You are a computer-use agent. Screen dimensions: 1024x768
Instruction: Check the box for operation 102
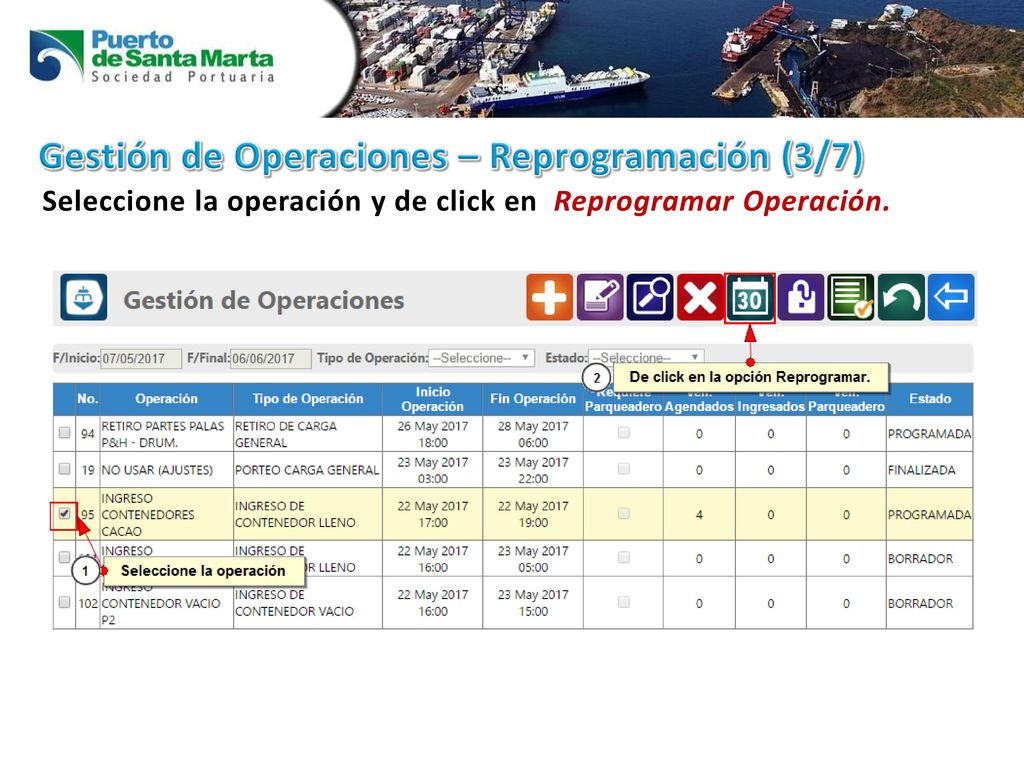[x=64, y=602]
